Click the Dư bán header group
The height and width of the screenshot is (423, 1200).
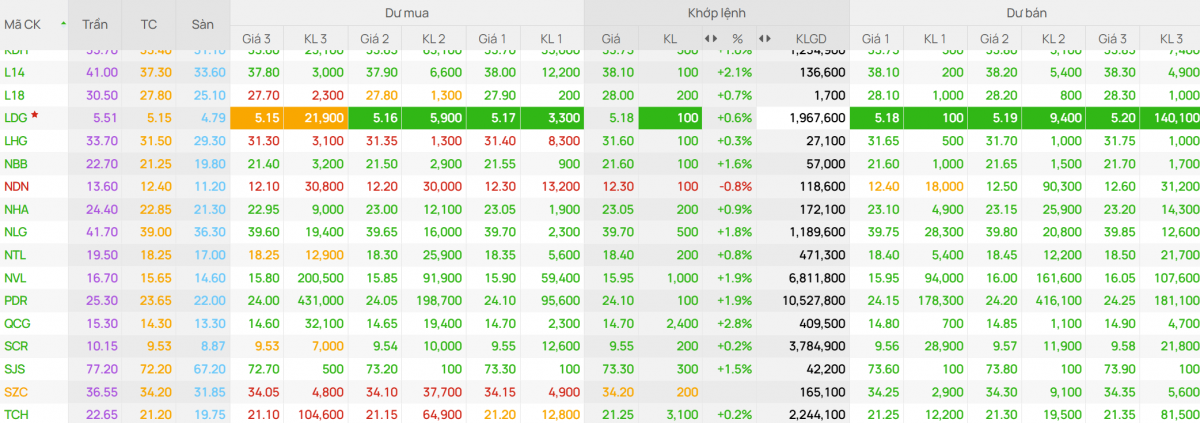[x=1024, y=13]
